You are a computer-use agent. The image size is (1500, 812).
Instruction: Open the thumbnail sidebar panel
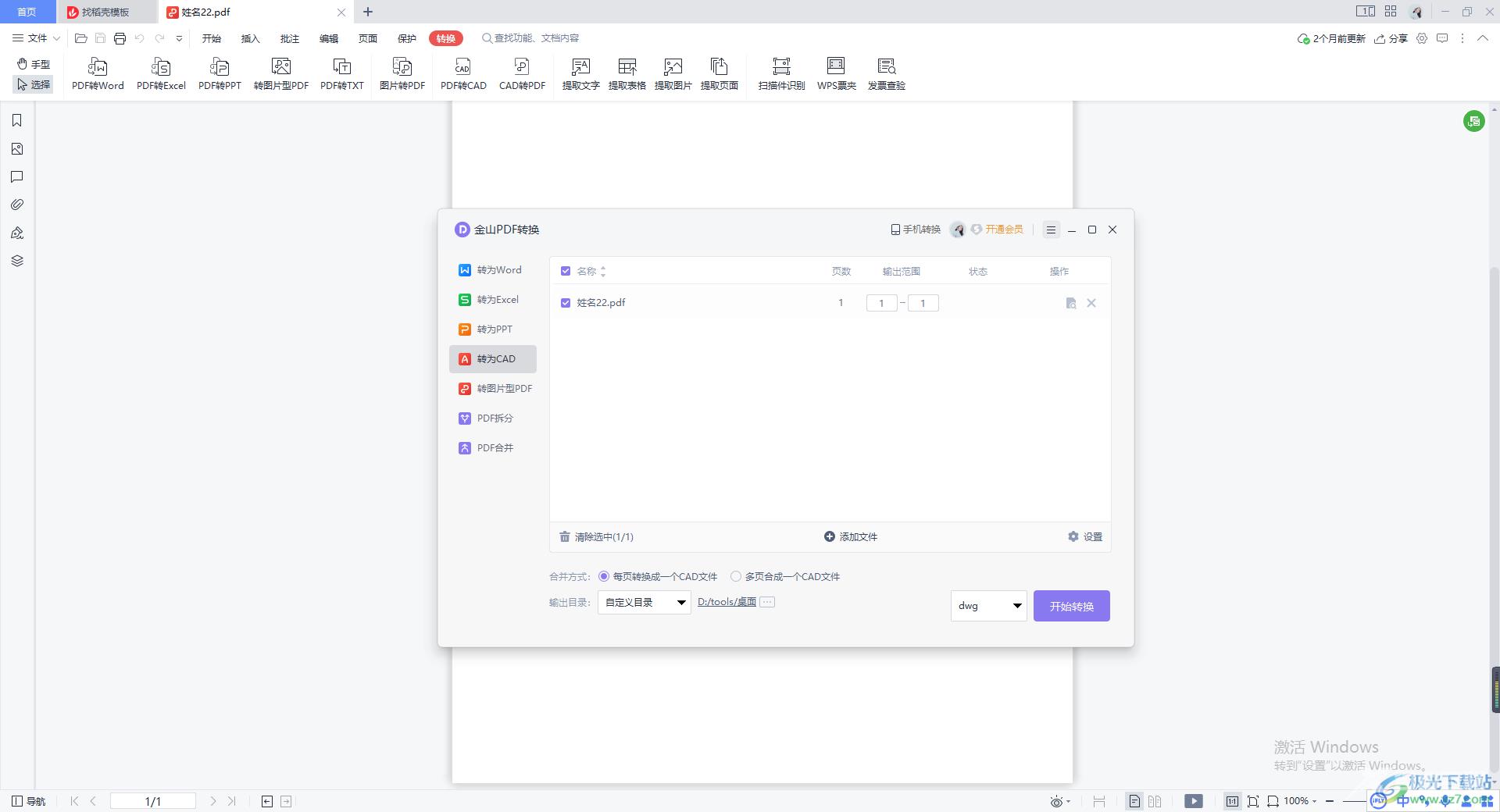(x=17, y=148)
